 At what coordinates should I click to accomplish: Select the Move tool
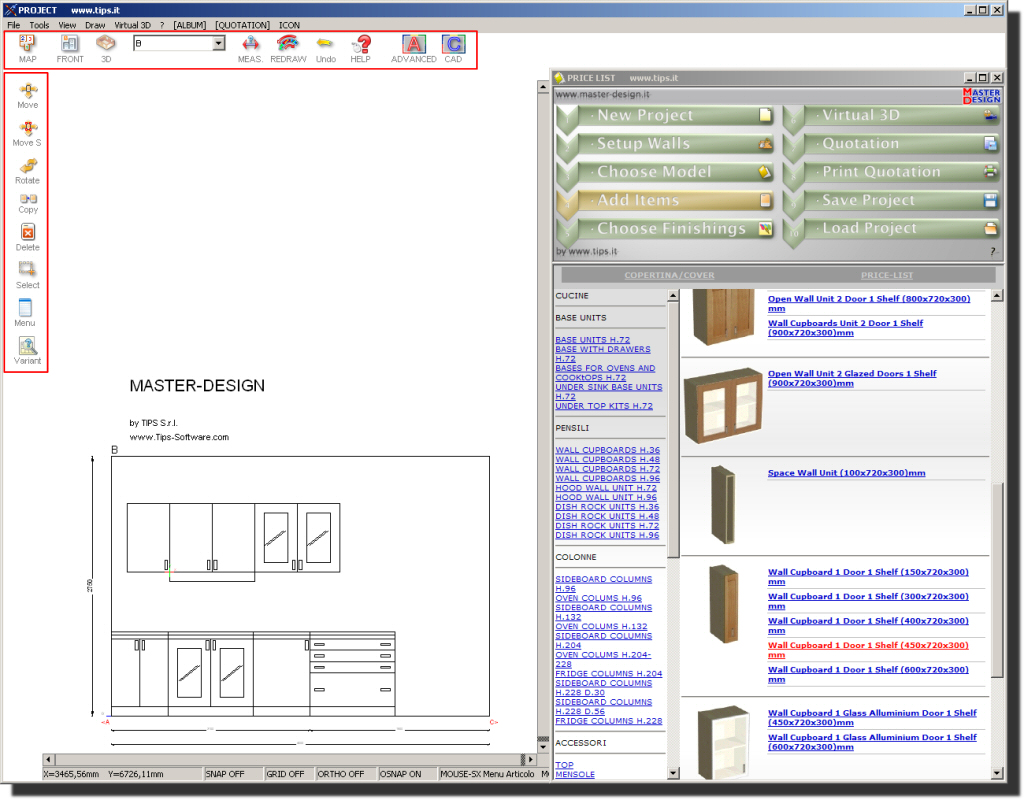point(27,95)
